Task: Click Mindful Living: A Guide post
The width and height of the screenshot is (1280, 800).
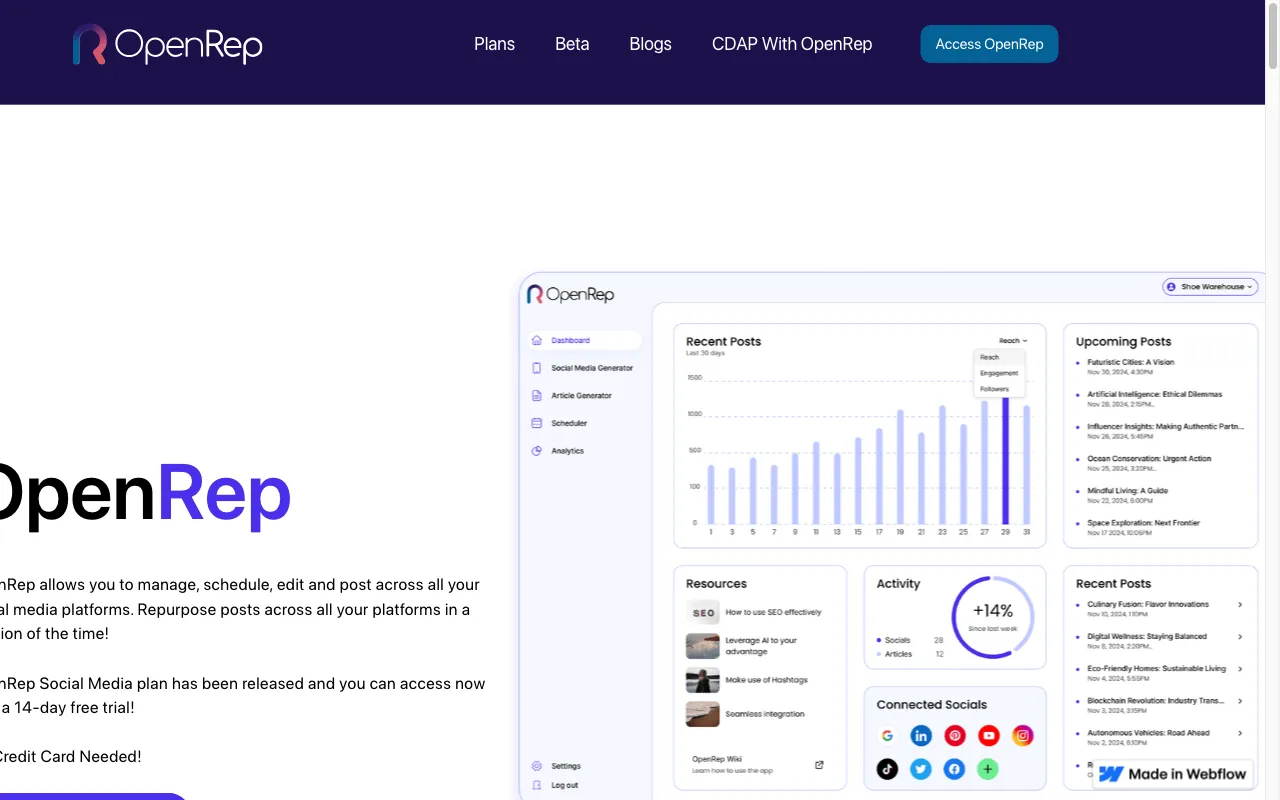Action: (1127, 490)
